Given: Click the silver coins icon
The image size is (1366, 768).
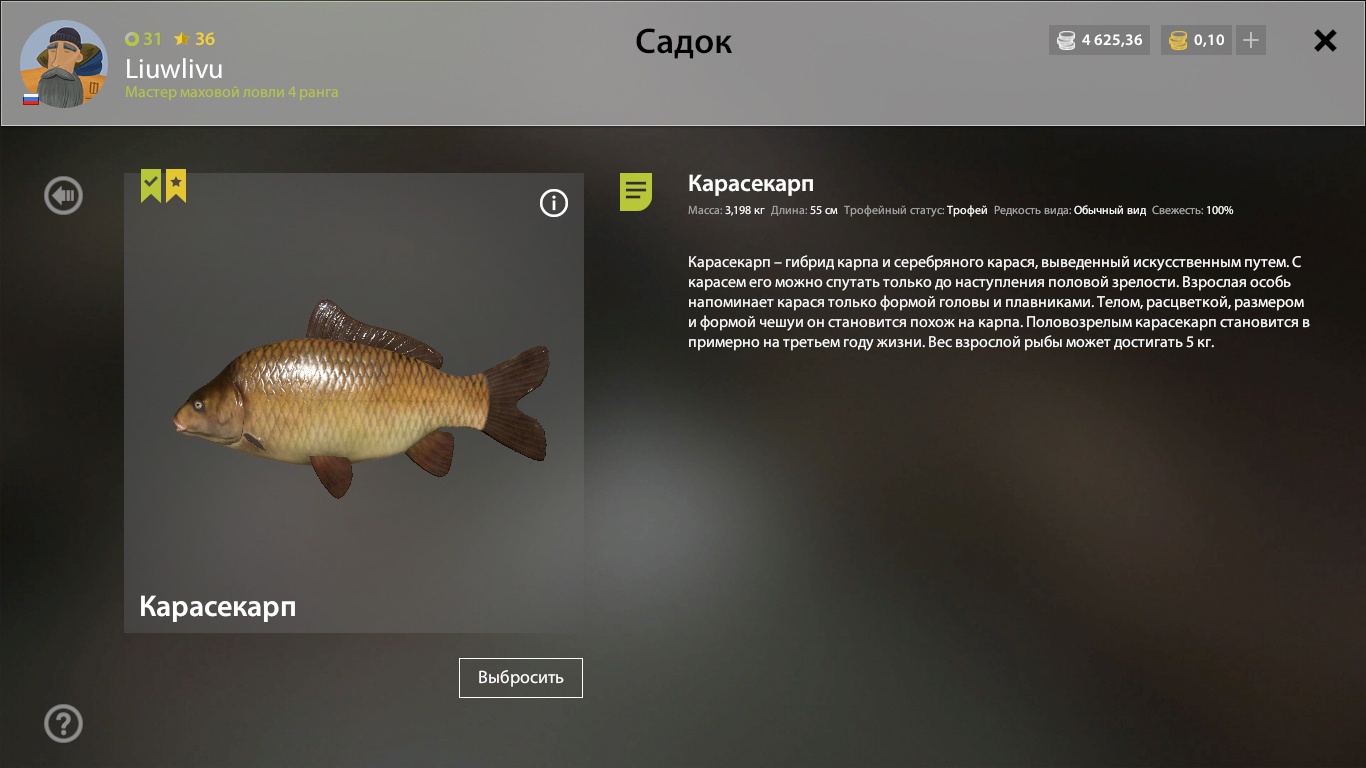Looking at the screenshot, I should pyautogui.click(x=1066, y=41).
